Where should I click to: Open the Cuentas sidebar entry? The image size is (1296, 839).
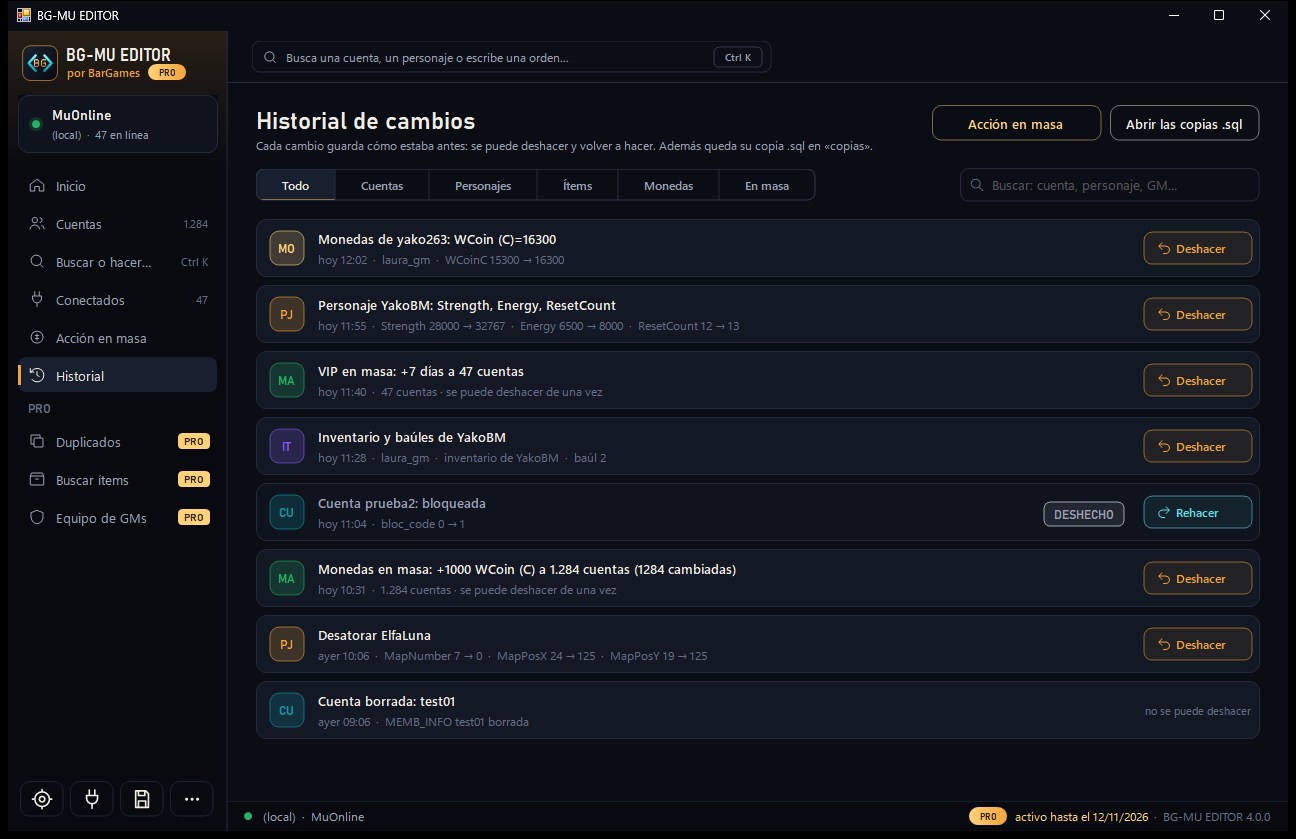click(x=118, y=224)
